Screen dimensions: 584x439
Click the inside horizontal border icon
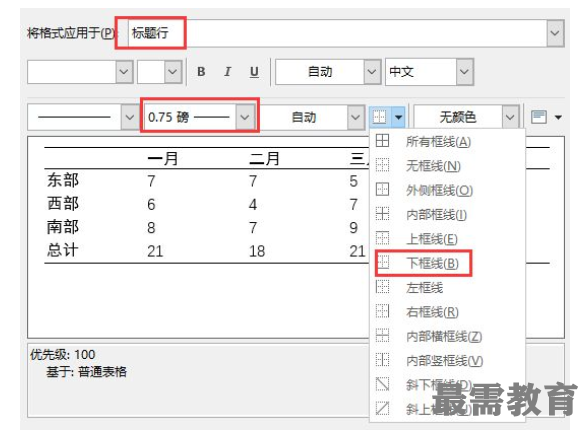click(382, 335)
